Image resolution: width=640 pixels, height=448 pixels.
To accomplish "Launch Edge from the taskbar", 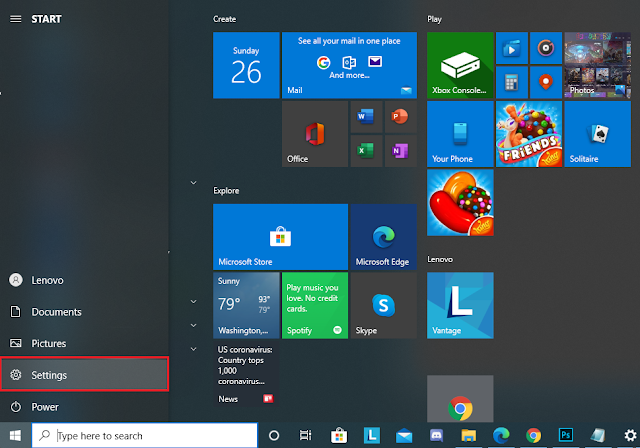I will coord(501,435).
